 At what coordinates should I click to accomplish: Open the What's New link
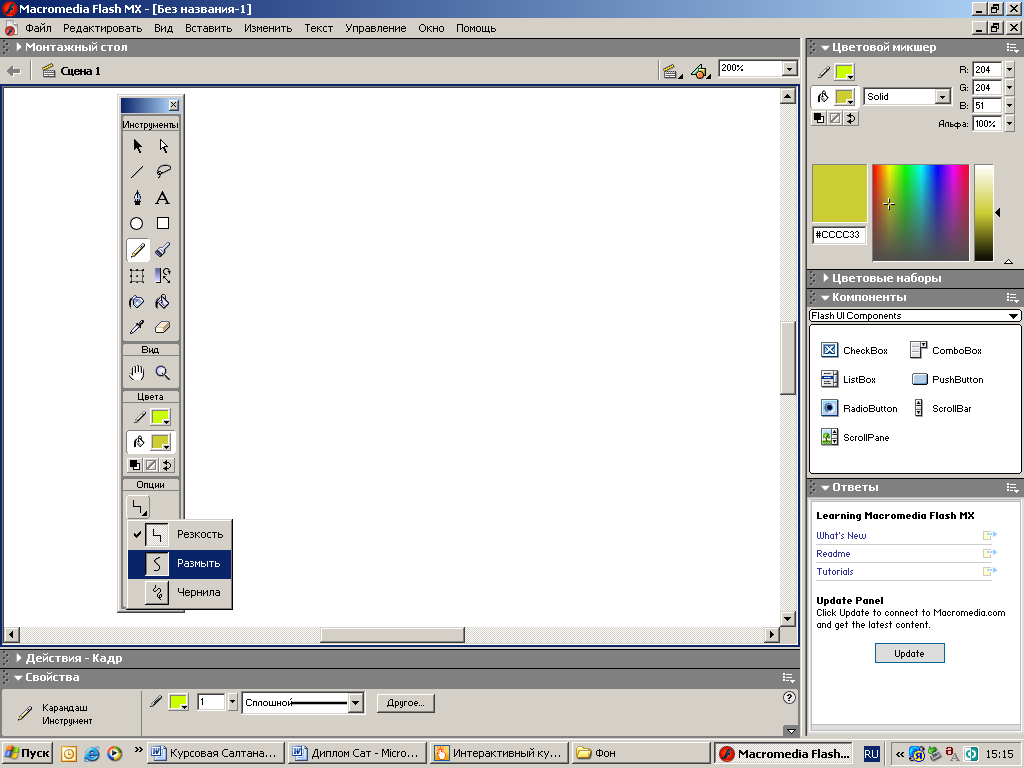click(x=841, y=536)
